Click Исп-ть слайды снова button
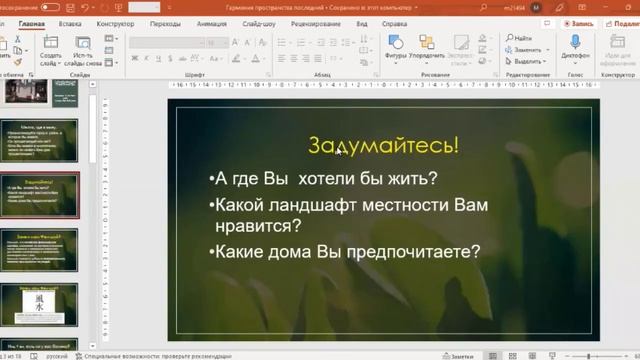The height and width of the screenshot is (360, 640). tap(83, 51)
